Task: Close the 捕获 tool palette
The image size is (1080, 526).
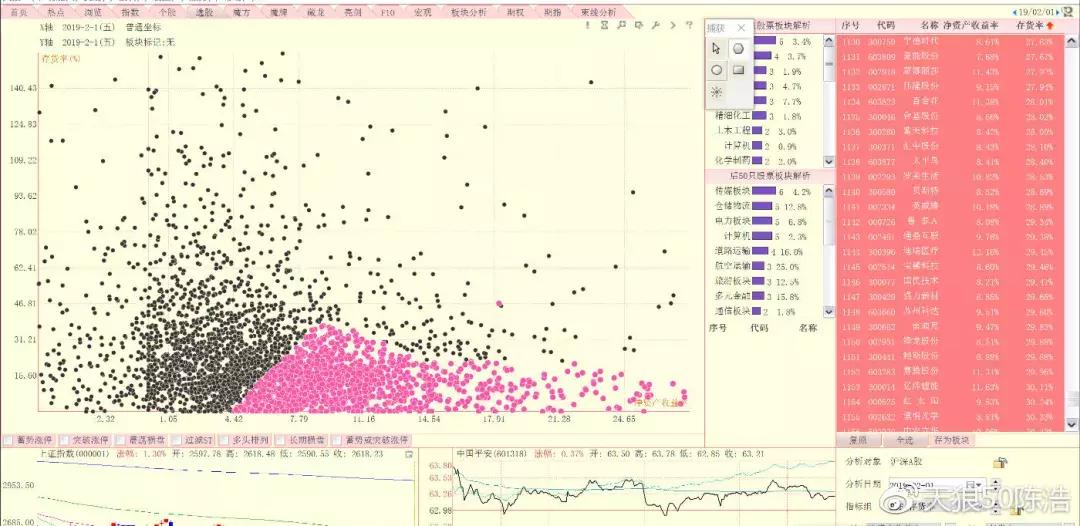Action: (741, 28)
